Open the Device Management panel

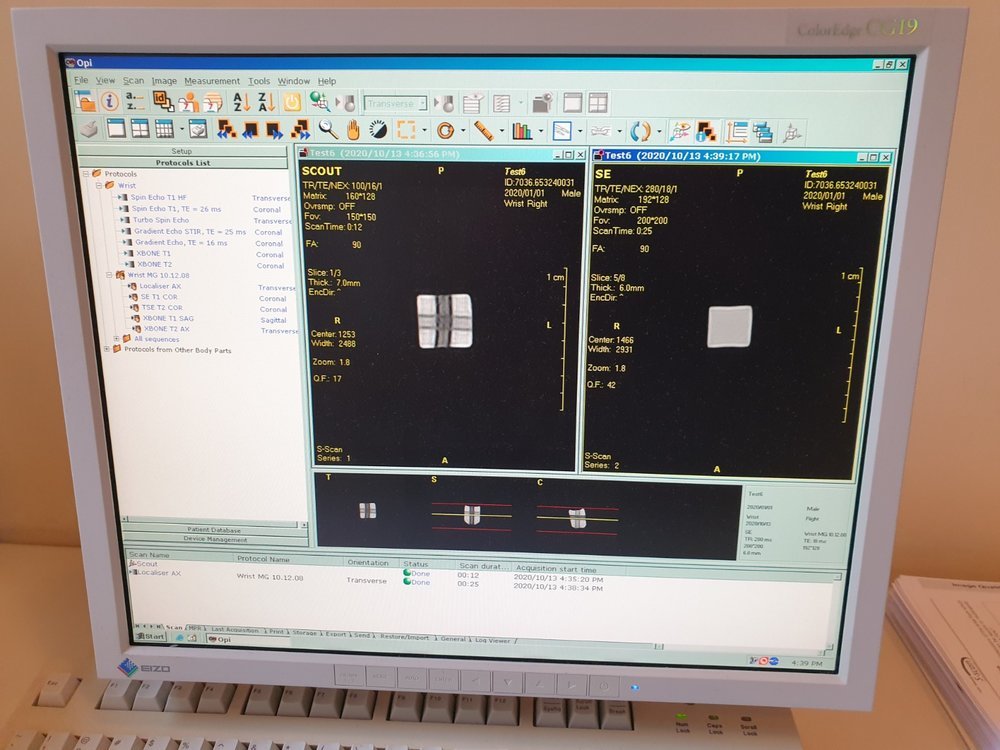coord(215,539)
